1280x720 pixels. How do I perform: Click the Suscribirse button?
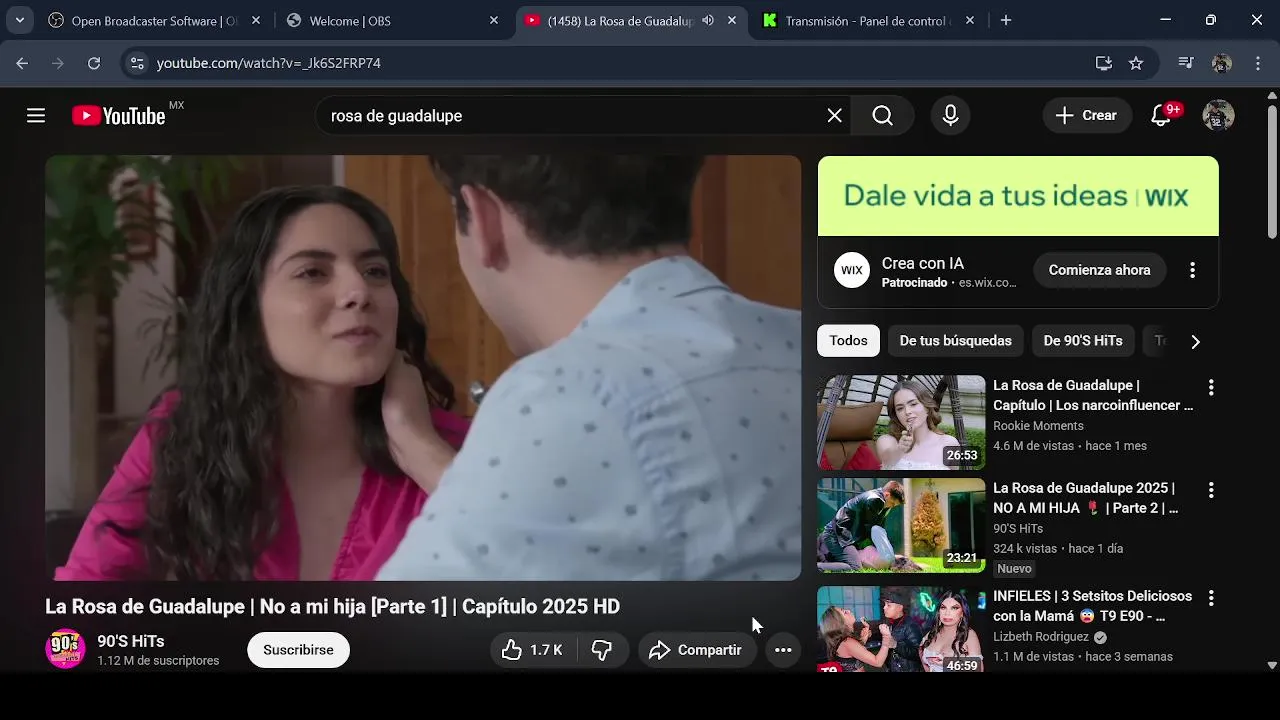tap(298, 650)
